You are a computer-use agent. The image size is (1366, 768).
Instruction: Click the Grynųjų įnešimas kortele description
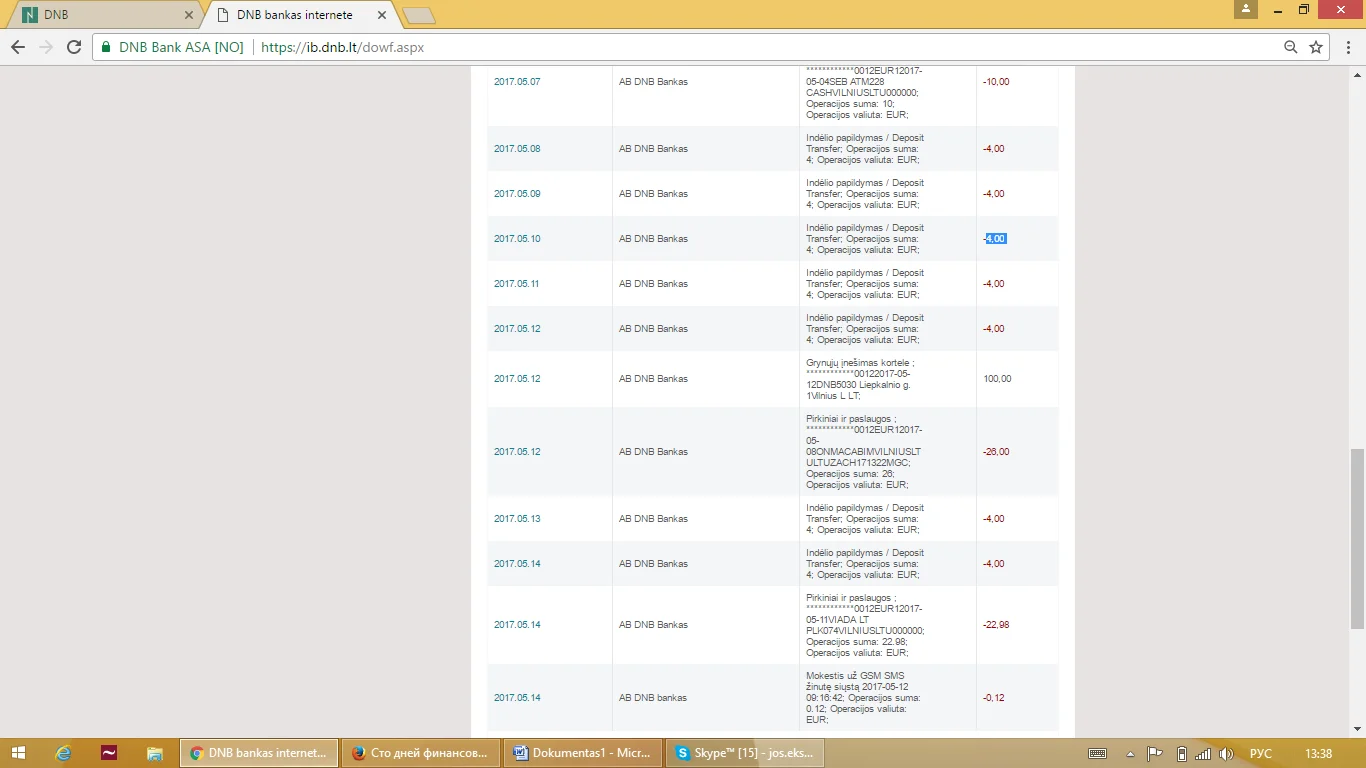(861, 379)
